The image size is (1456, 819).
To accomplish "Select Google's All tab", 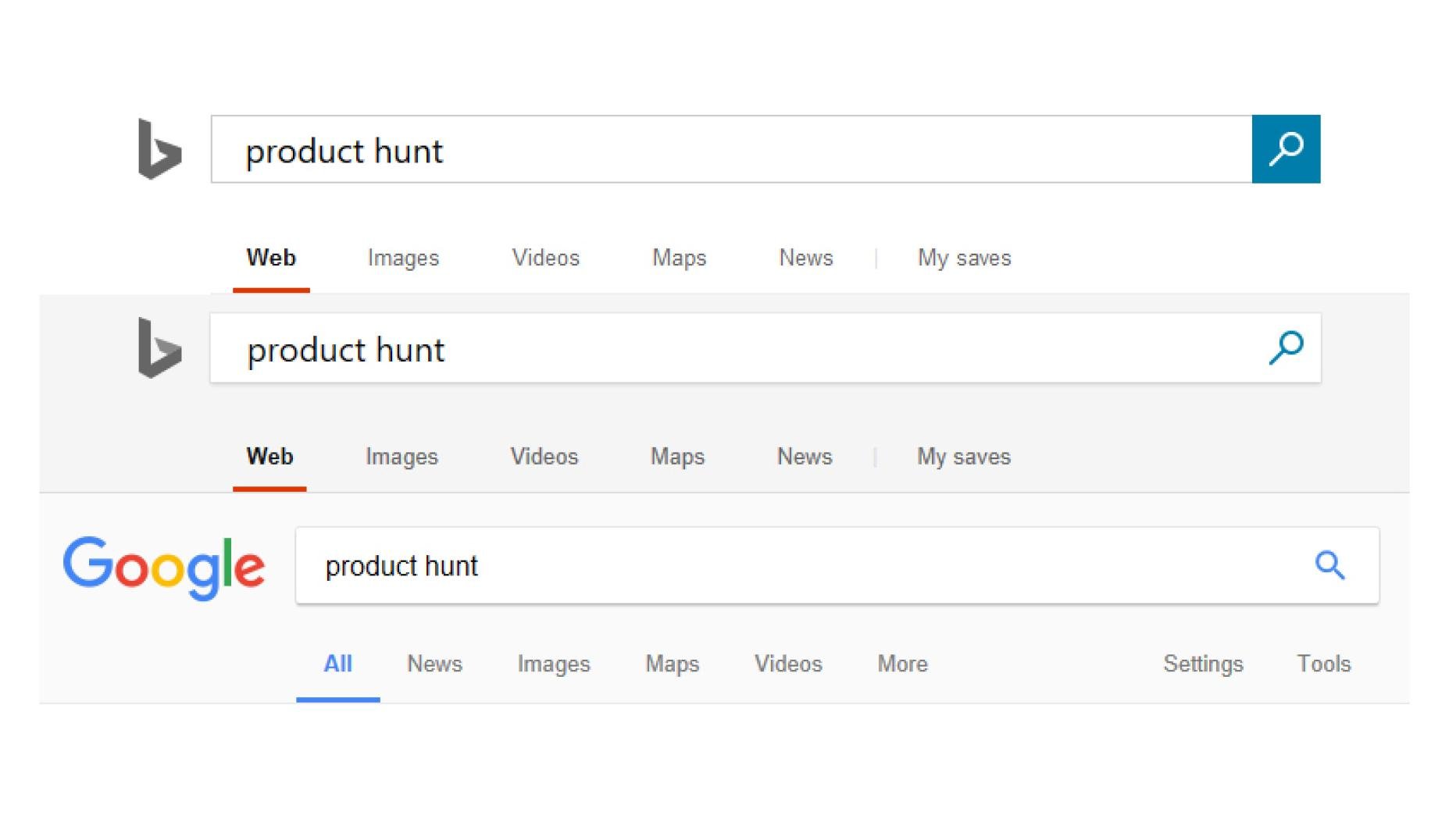I will tap(337, 664).
